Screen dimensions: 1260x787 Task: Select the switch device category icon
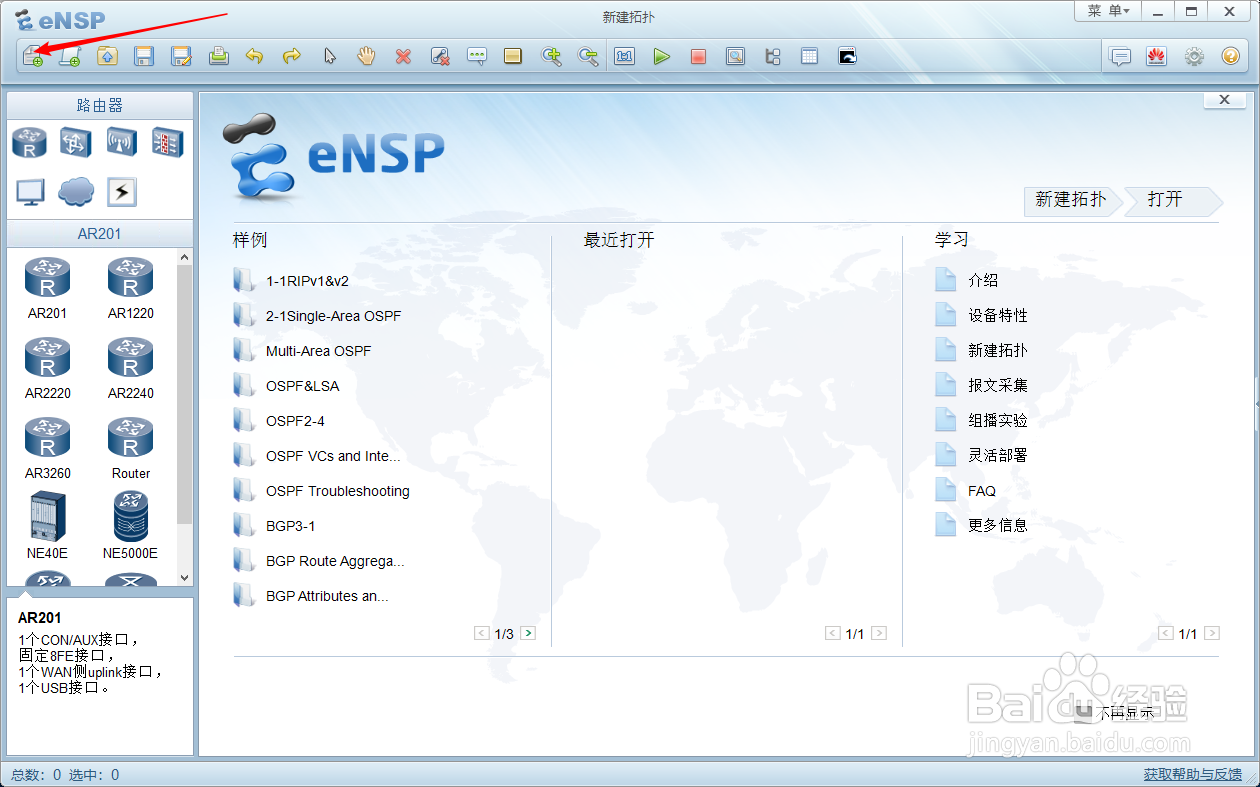coord(75,142)
